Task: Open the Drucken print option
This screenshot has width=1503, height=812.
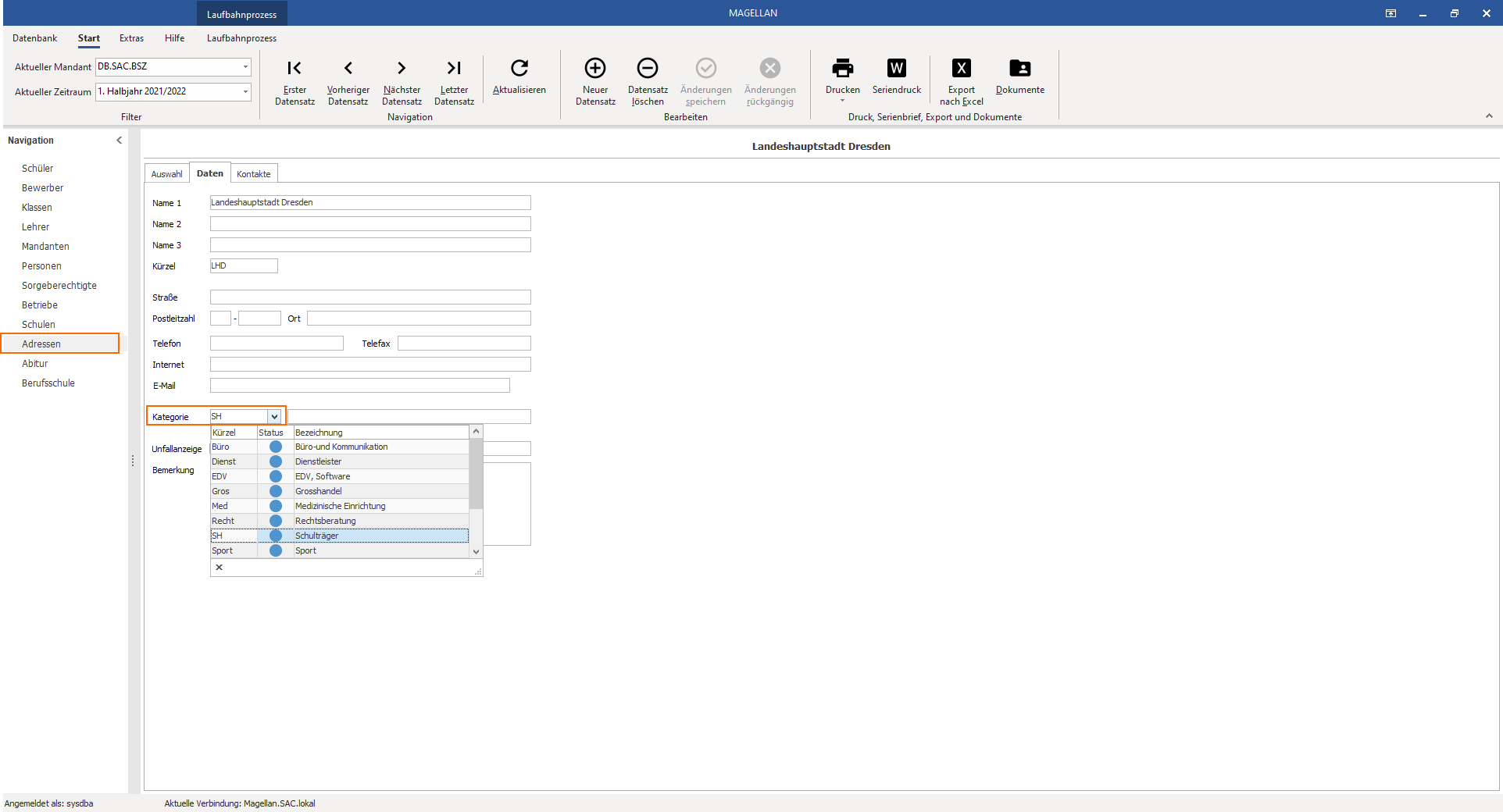Action: click(843, 79)
